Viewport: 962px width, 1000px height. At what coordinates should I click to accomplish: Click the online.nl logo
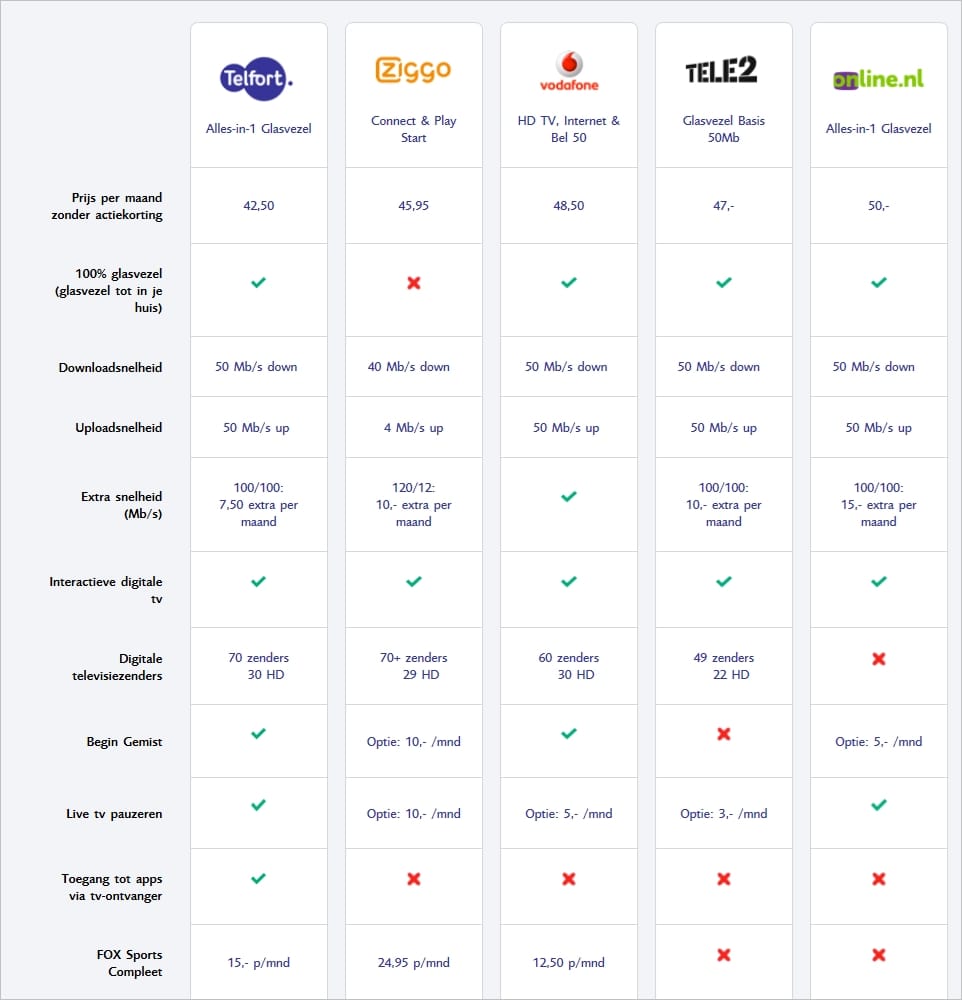(x=878, y=78)
